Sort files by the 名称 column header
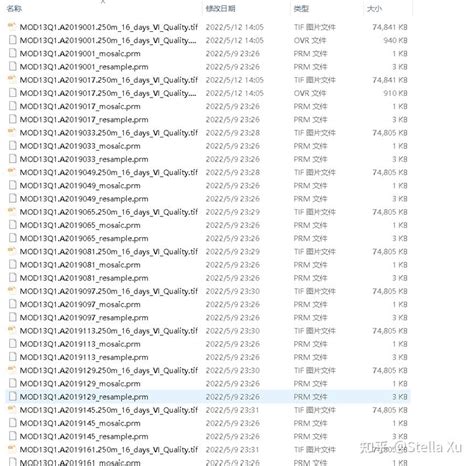The width and height of the screenshot is (474, 466). pyautogui.click(x=14, y=8)
